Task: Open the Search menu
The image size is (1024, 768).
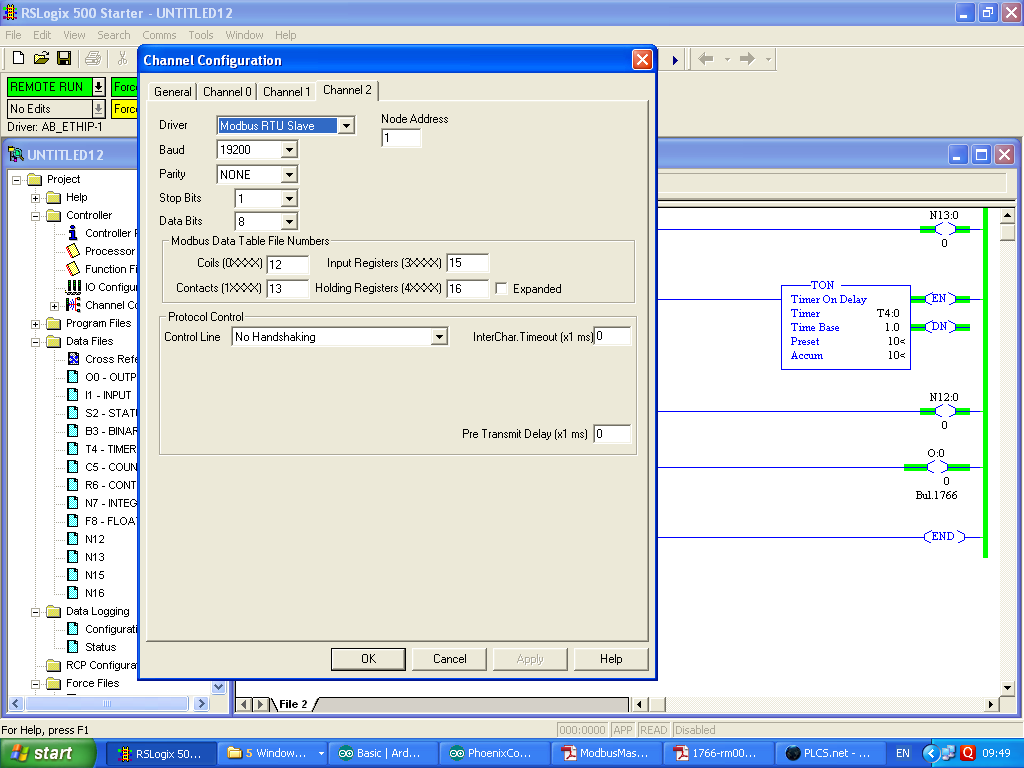Action: click(x=114, y=35)
